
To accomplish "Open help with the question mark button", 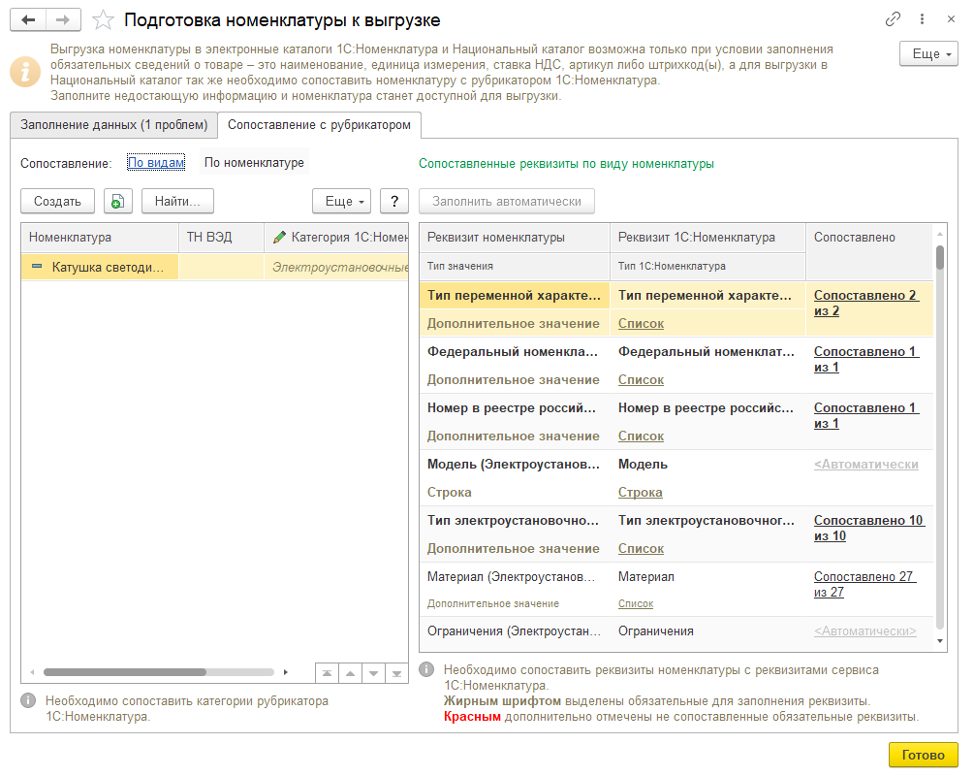I will pyautogui.click(x=394, y=201).
